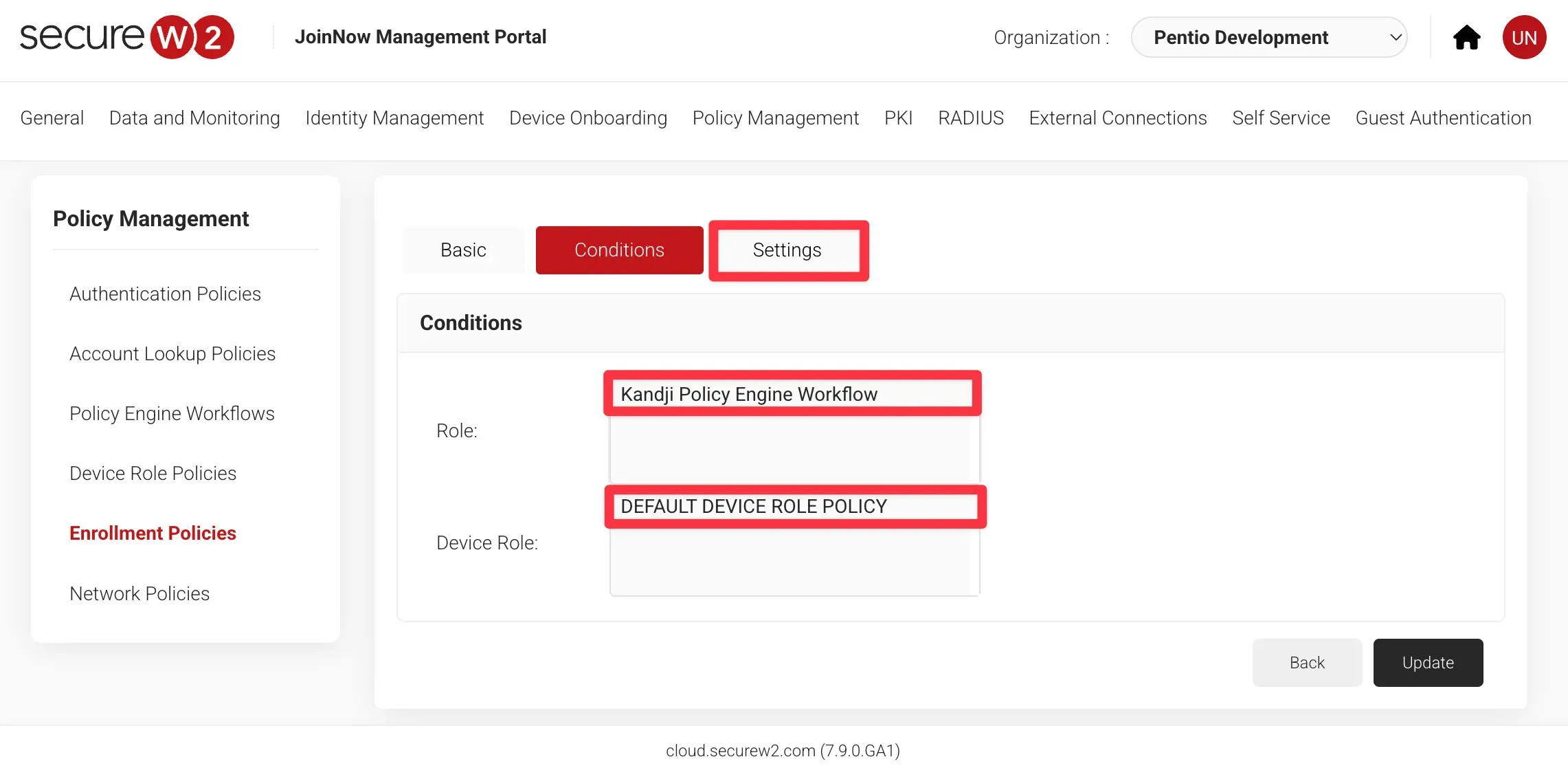Screen dimensions: 1568x768
Task: Expand the Pentio Development organization dropdown
Action: pyautogui.click(x=1268, y=37)
